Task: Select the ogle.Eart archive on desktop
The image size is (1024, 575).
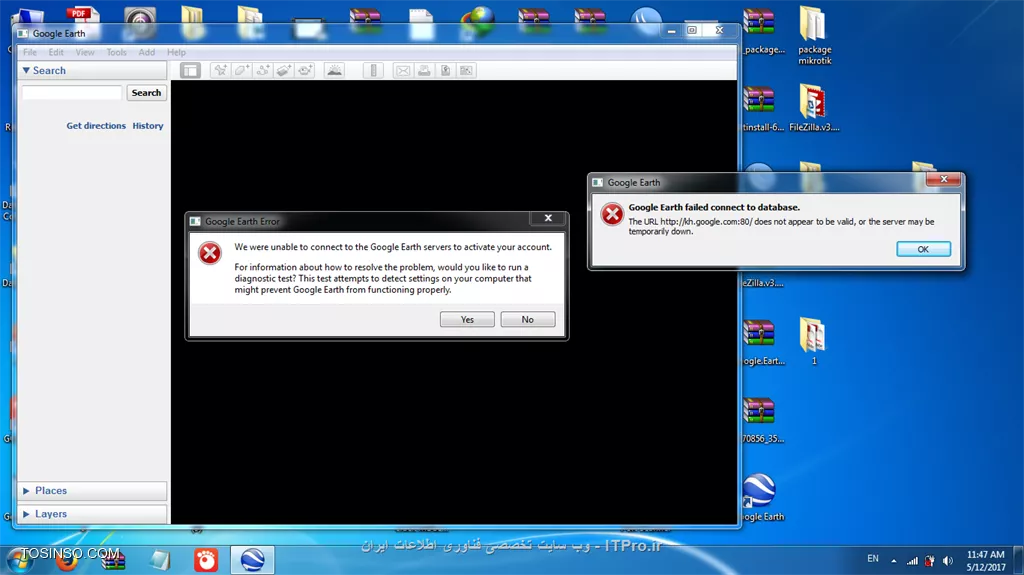Action: (x=761, y=342)
